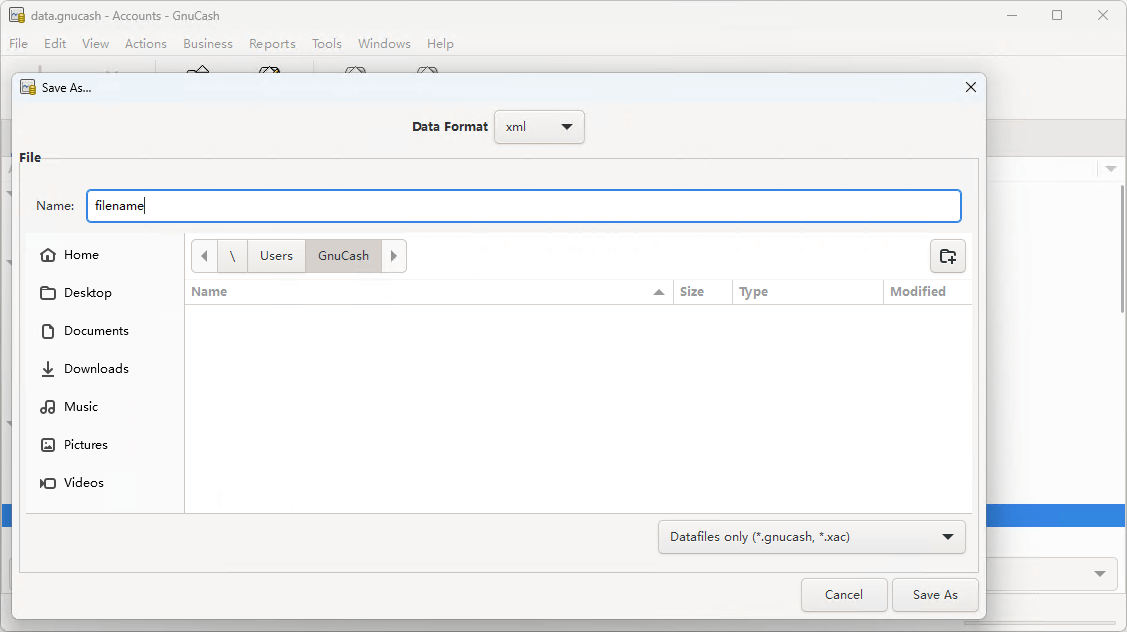Viewport: 1127px width, 632px height.
Task: Expand the Datafiles only filter dropdown
Action: click(x=811, y=537)
